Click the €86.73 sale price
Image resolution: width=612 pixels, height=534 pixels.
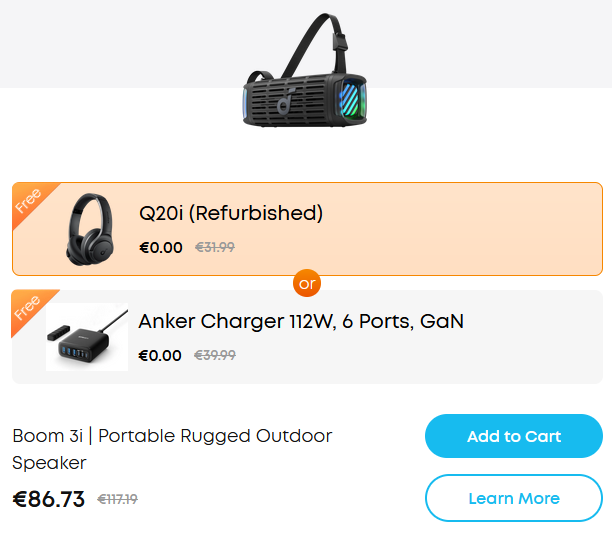click(x=49, y=499)
